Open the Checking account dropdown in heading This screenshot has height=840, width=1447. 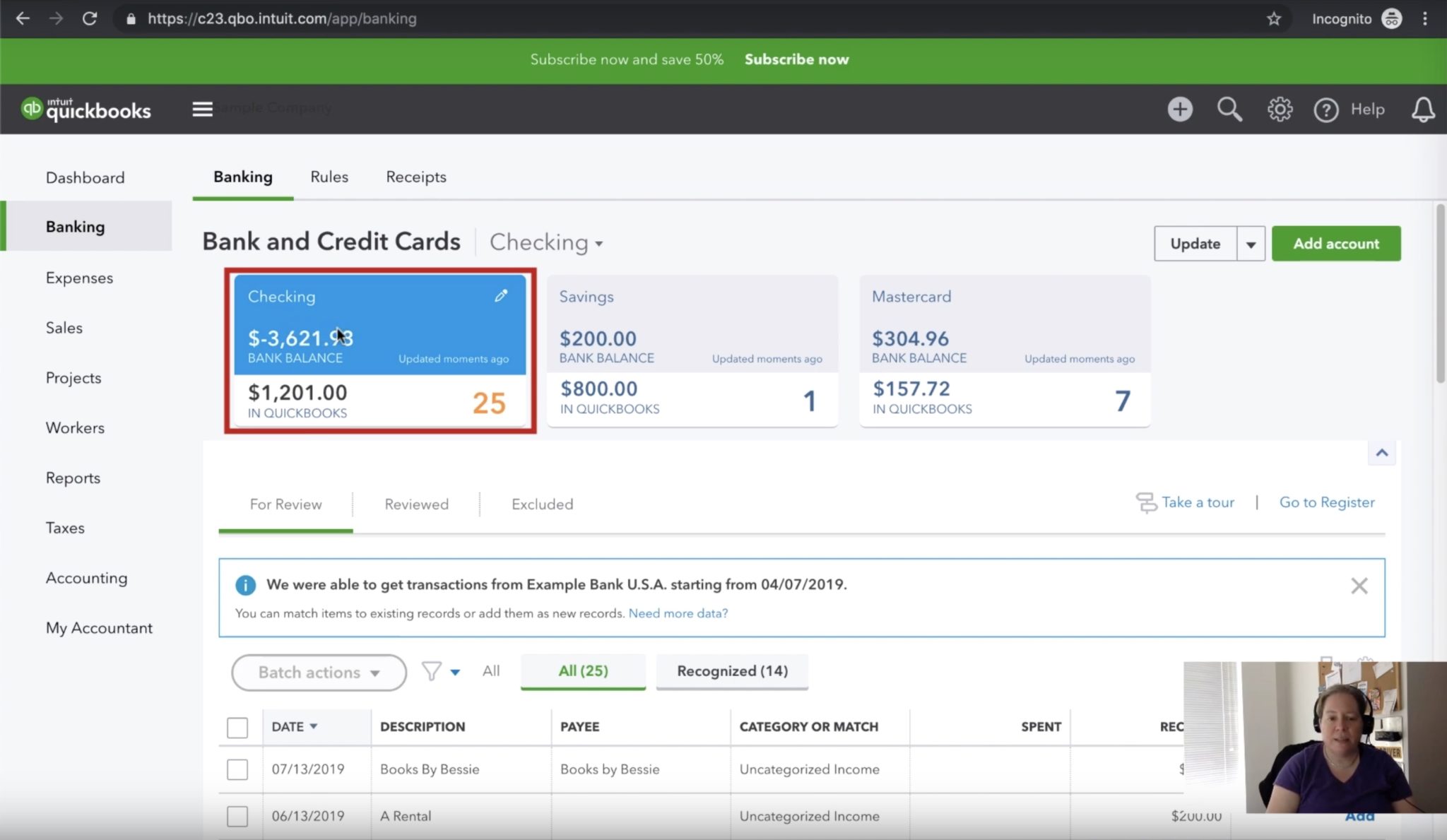(546, 242)
